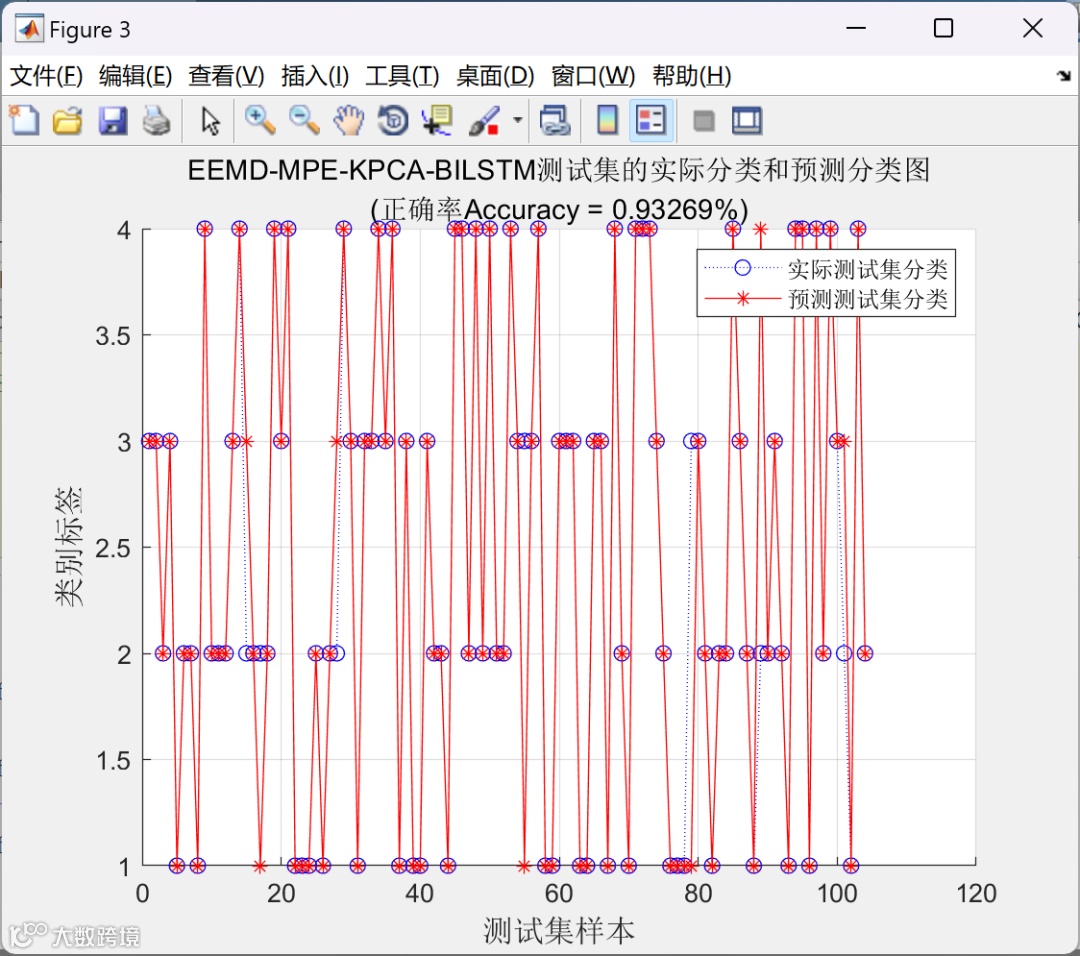
Task: Click the x-axis tick label 20
Action: tap(281, 893)
